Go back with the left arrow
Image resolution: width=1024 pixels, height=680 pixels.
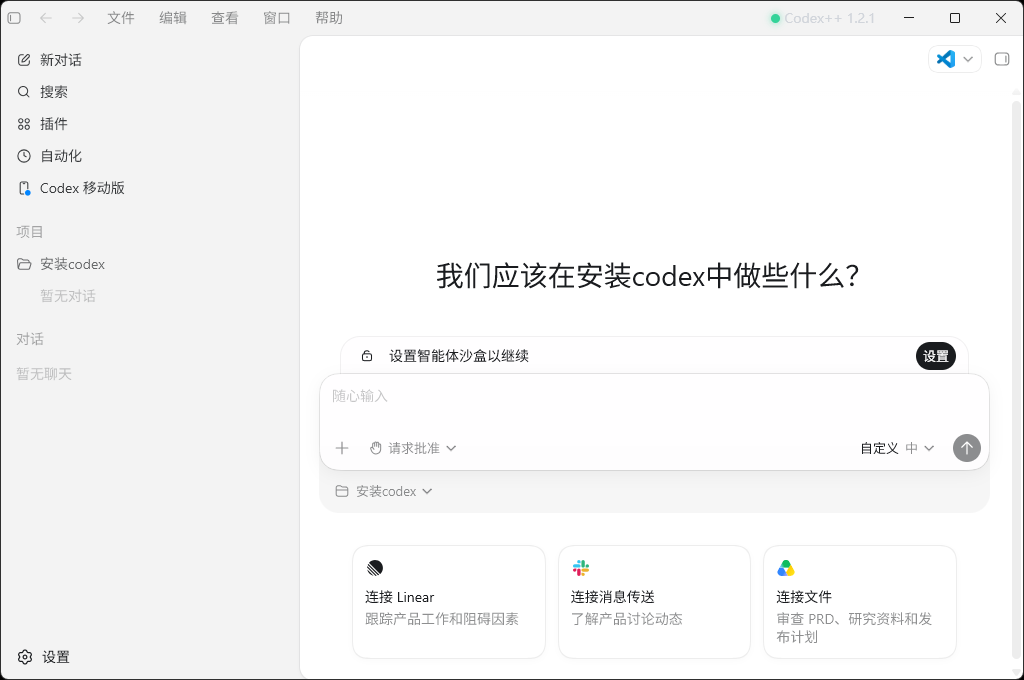click(x=46, y=18)
